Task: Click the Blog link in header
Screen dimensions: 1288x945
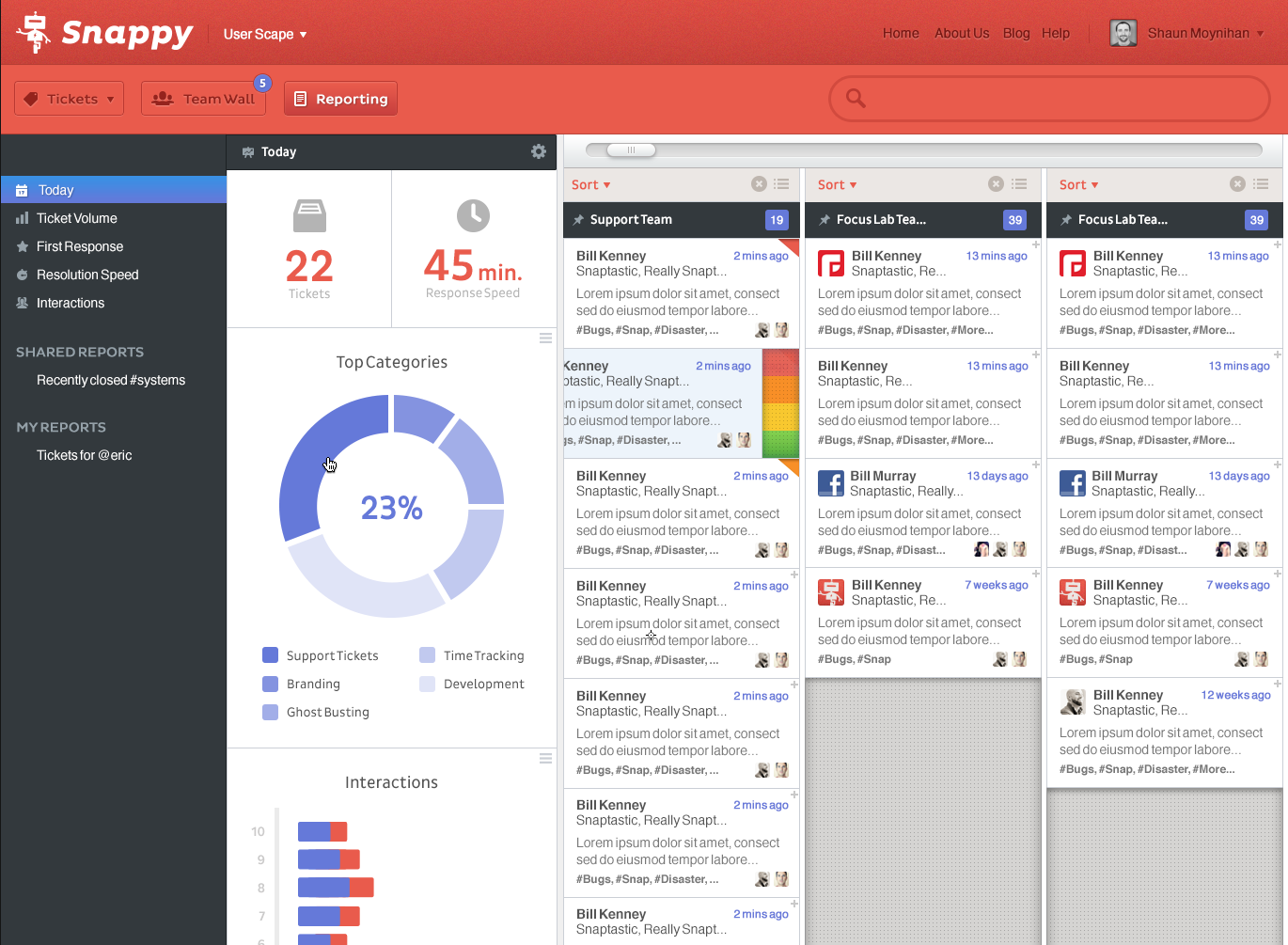Action: pos(1016,33)
